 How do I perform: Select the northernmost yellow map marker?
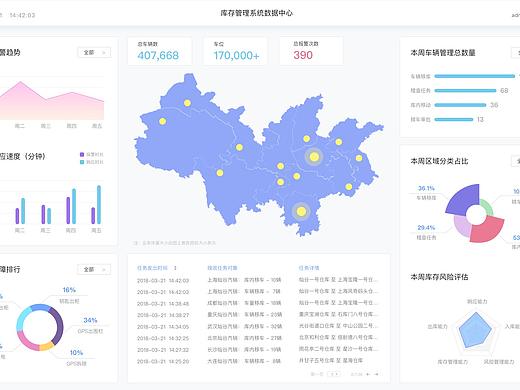187,103
